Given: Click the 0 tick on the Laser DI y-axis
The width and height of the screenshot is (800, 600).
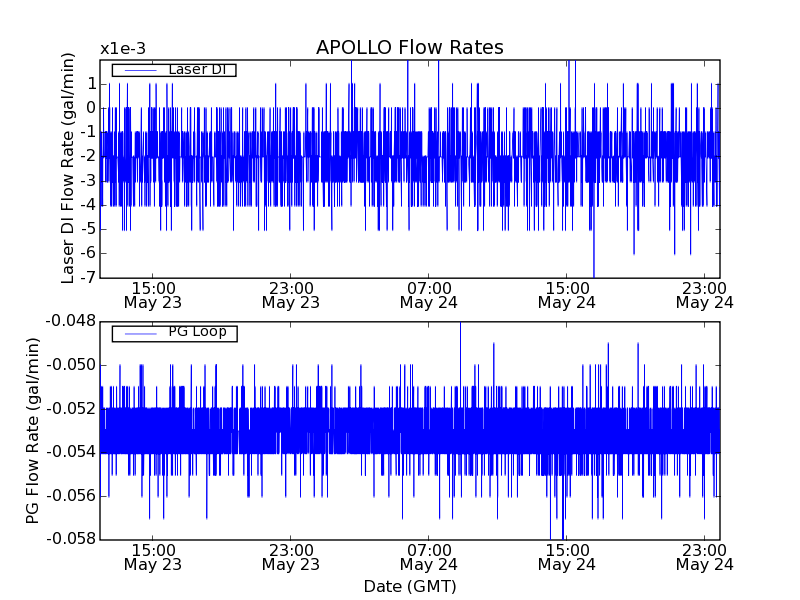Looking at the screenshot, I should pos(90,107).
